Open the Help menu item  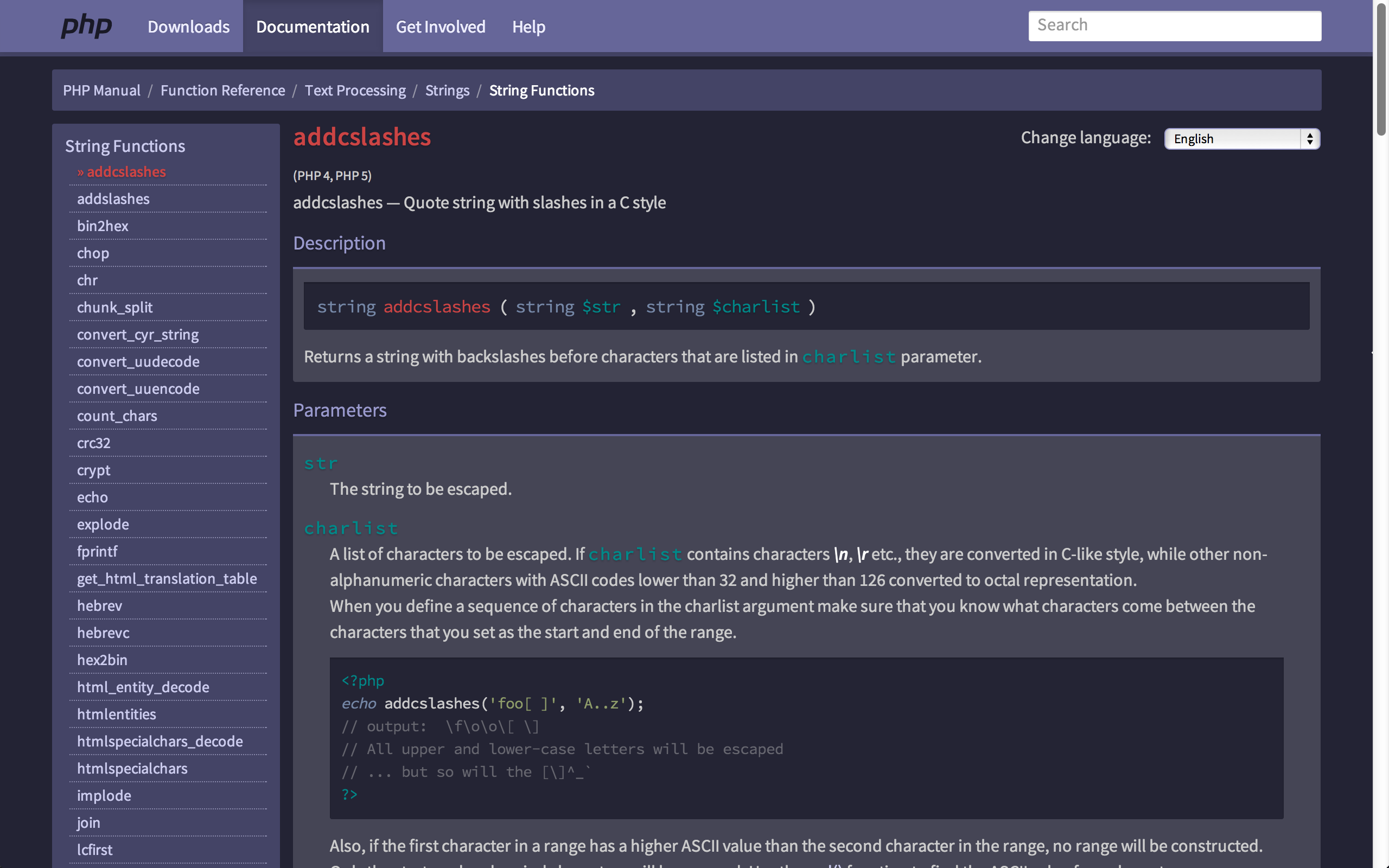[x=528, y=27]
